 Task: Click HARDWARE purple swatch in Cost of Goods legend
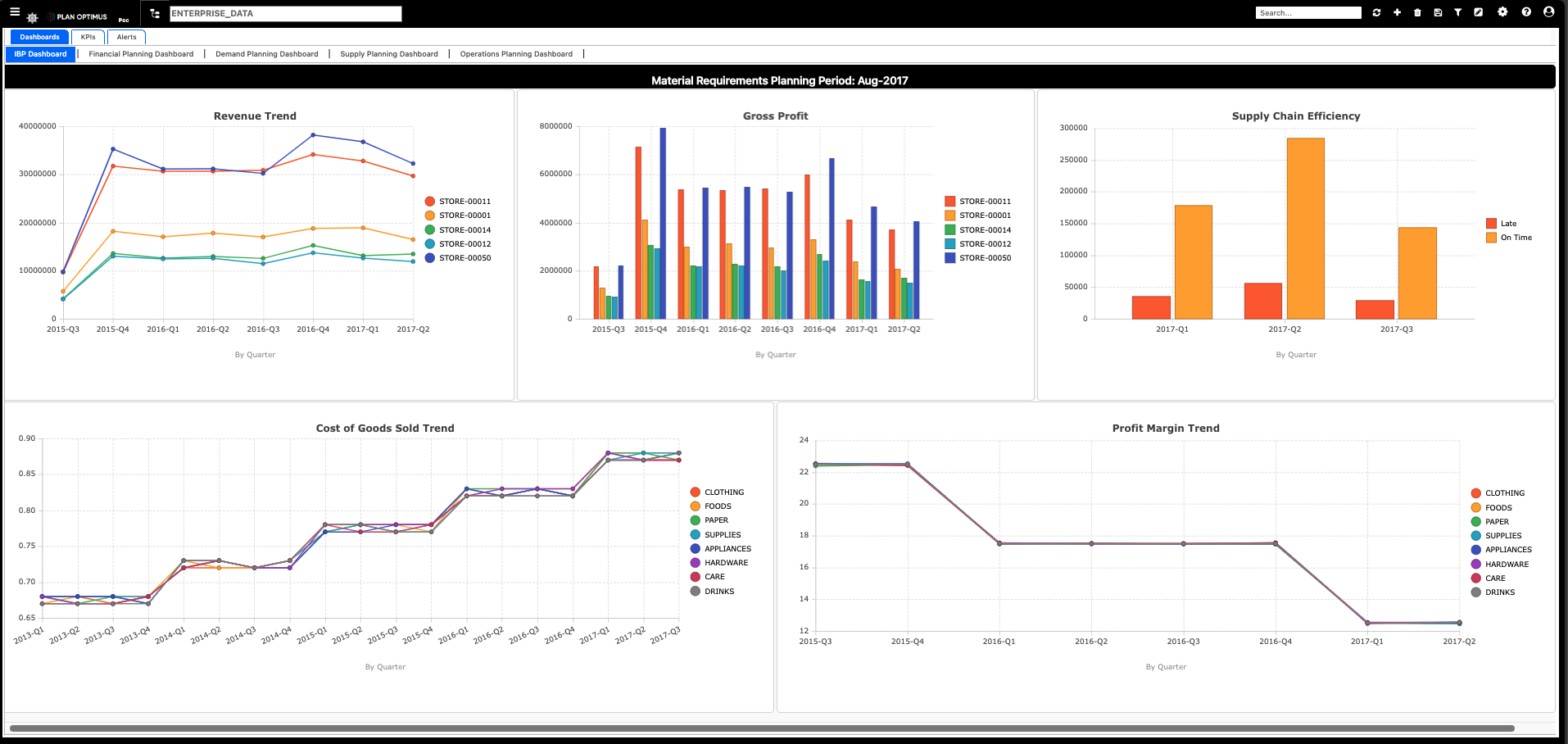696,563
